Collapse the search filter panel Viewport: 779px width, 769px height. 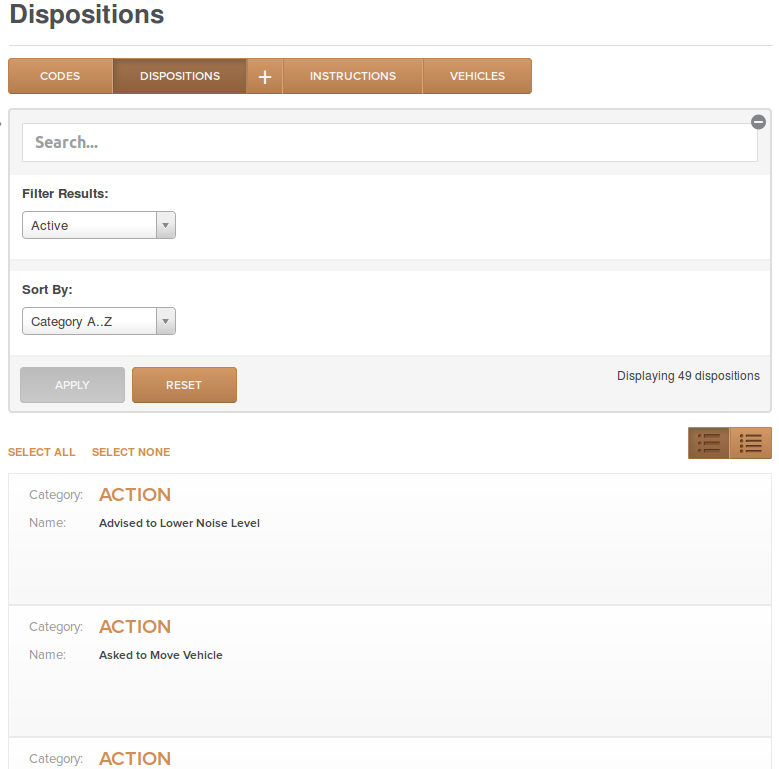coord(758,122)
